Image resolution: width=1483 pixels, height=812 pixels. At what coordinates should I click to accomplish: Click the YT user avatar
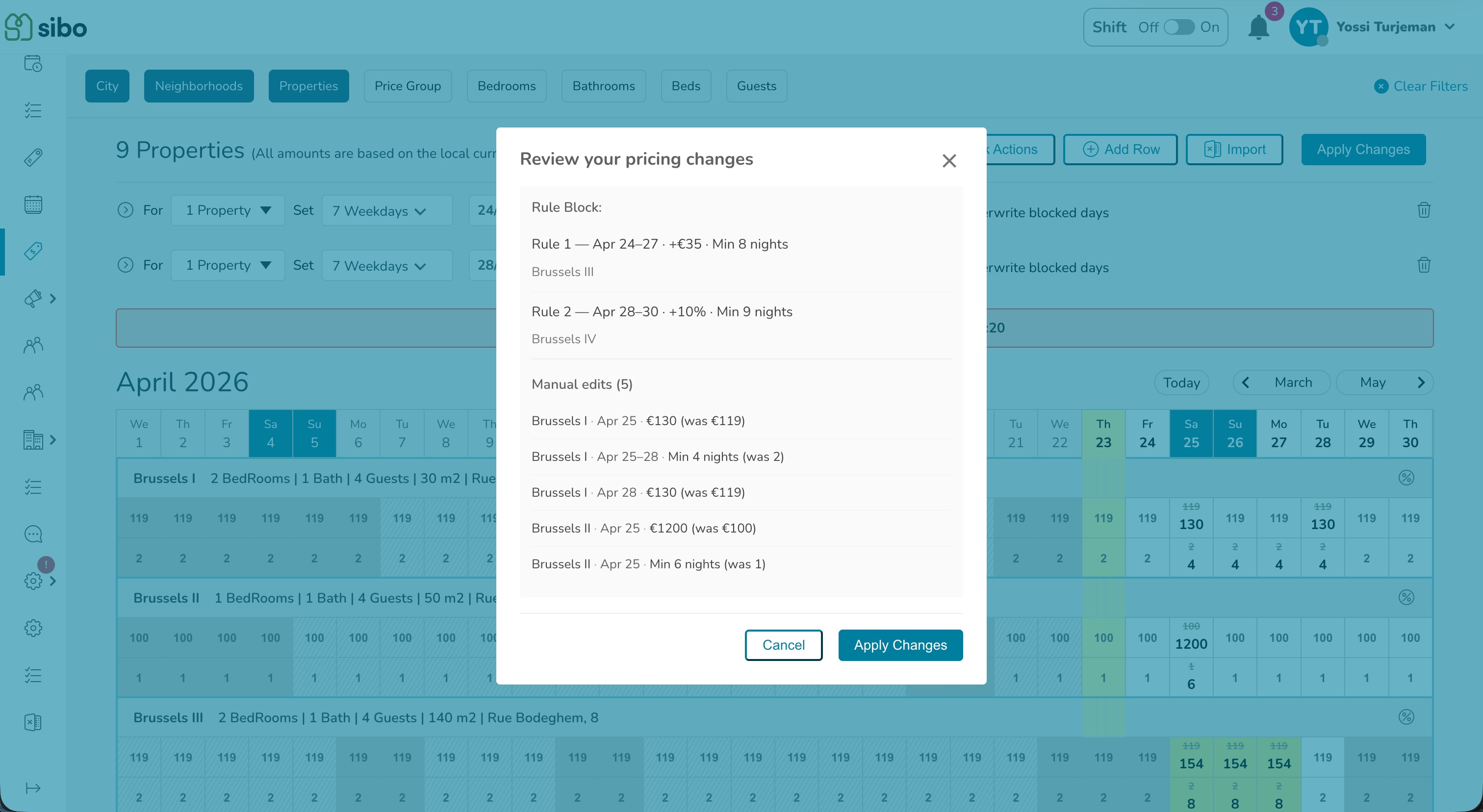(1308, 27)
